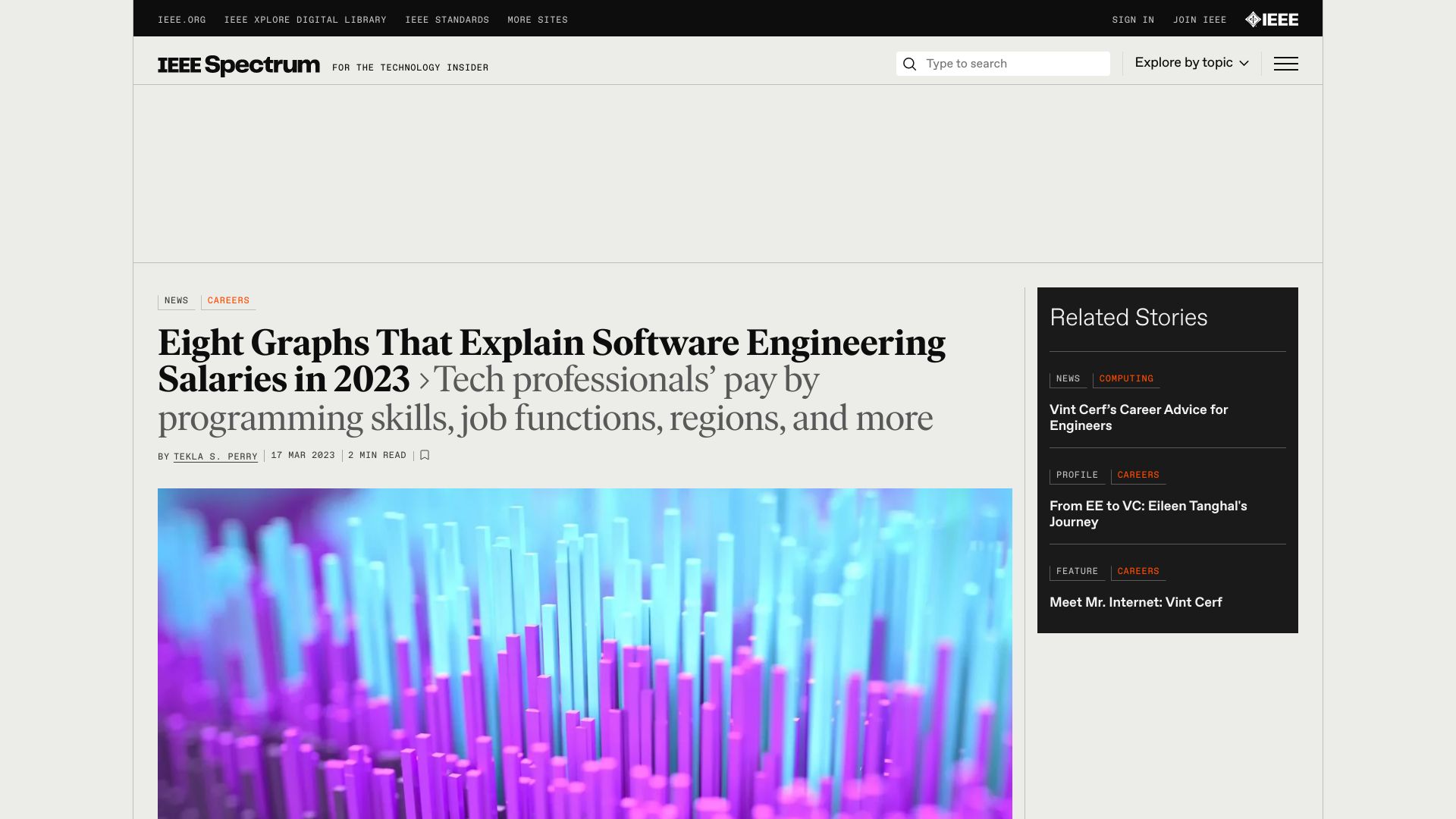Open the article's hero image
Screen dimensions: 1456x819
(585, 654)
